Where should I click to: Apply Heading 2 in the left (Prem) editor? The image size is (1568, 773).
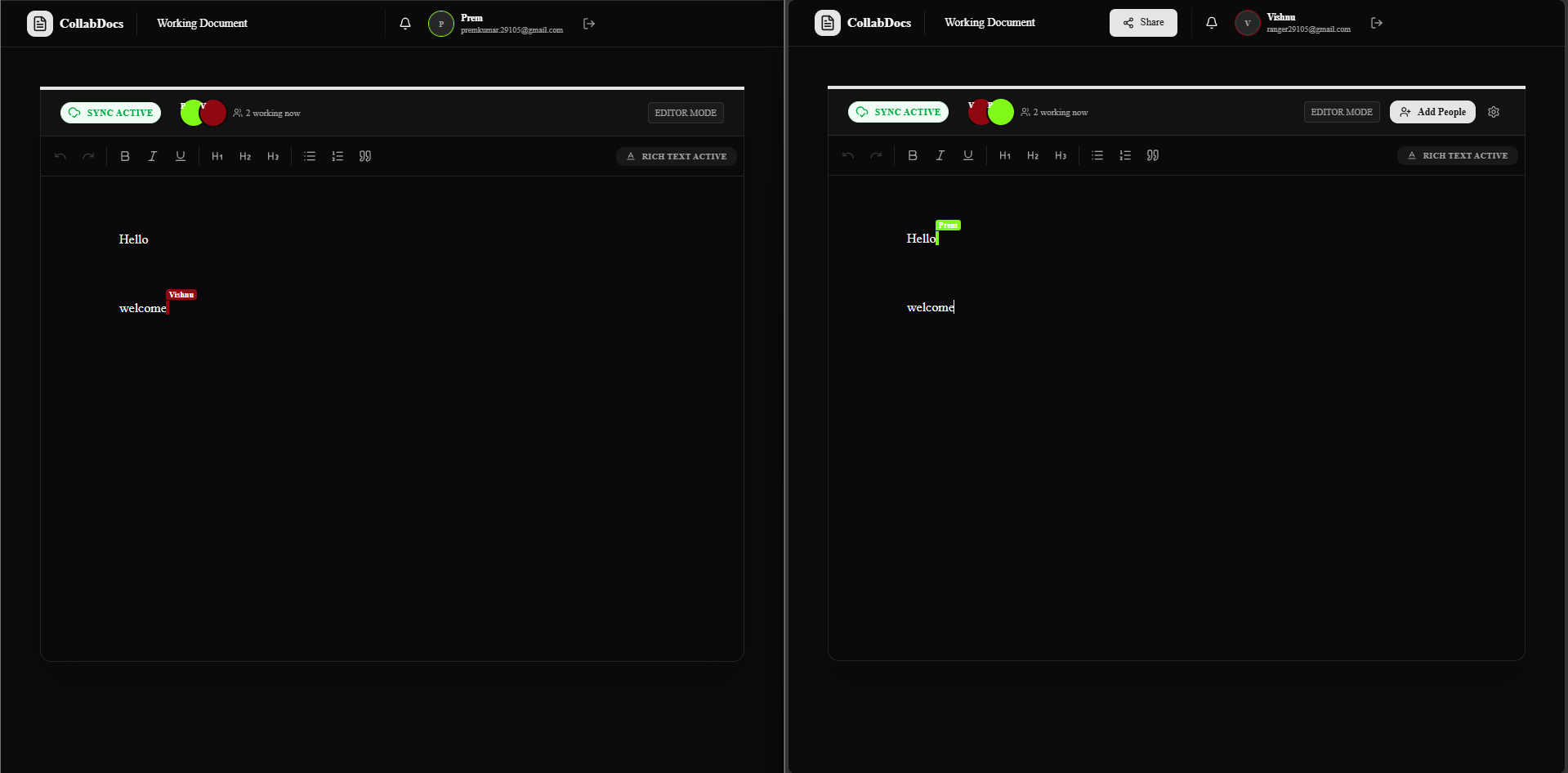coord(245,156)
